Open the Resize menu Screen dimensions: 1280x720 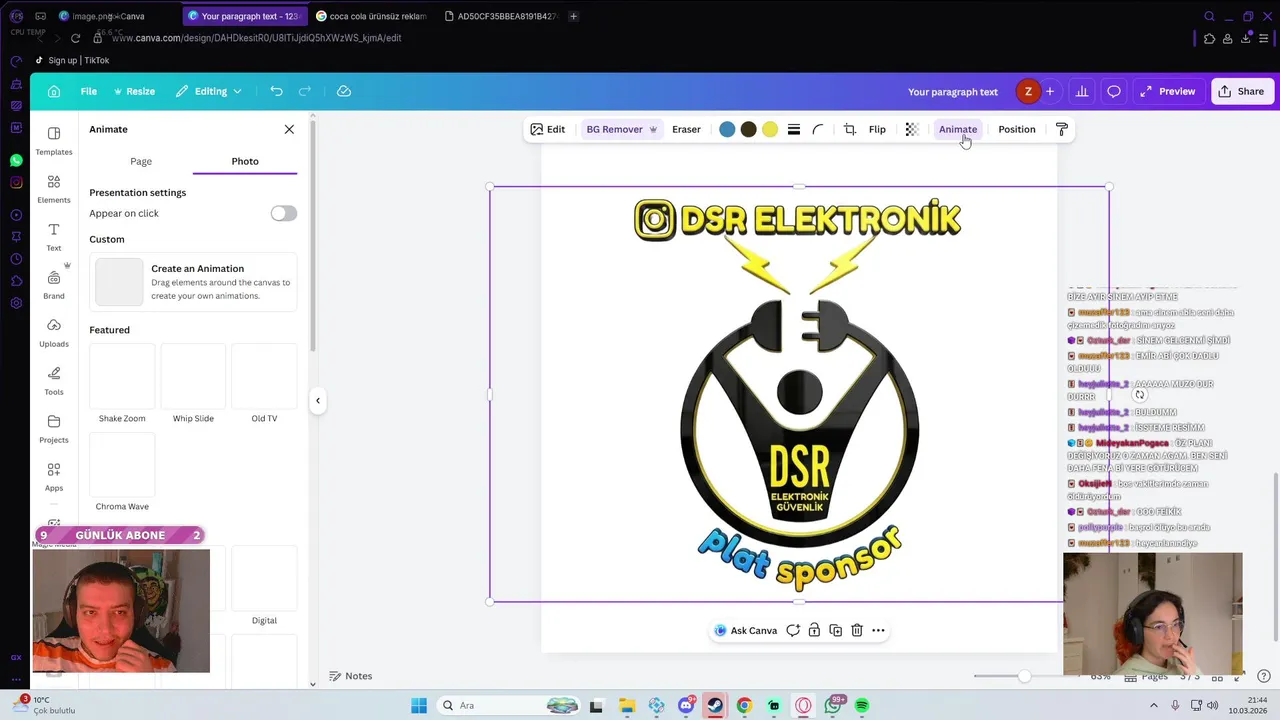tap(134, 91)
